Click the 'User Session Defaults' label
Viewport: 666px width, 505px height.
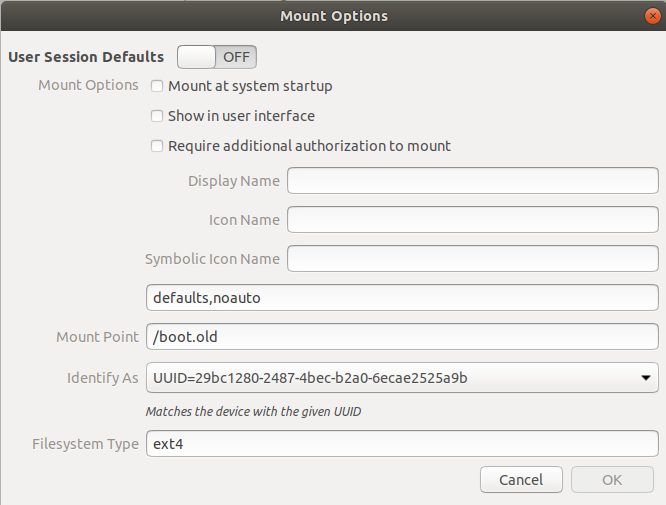pyautogui.click(x=86, y=57)
